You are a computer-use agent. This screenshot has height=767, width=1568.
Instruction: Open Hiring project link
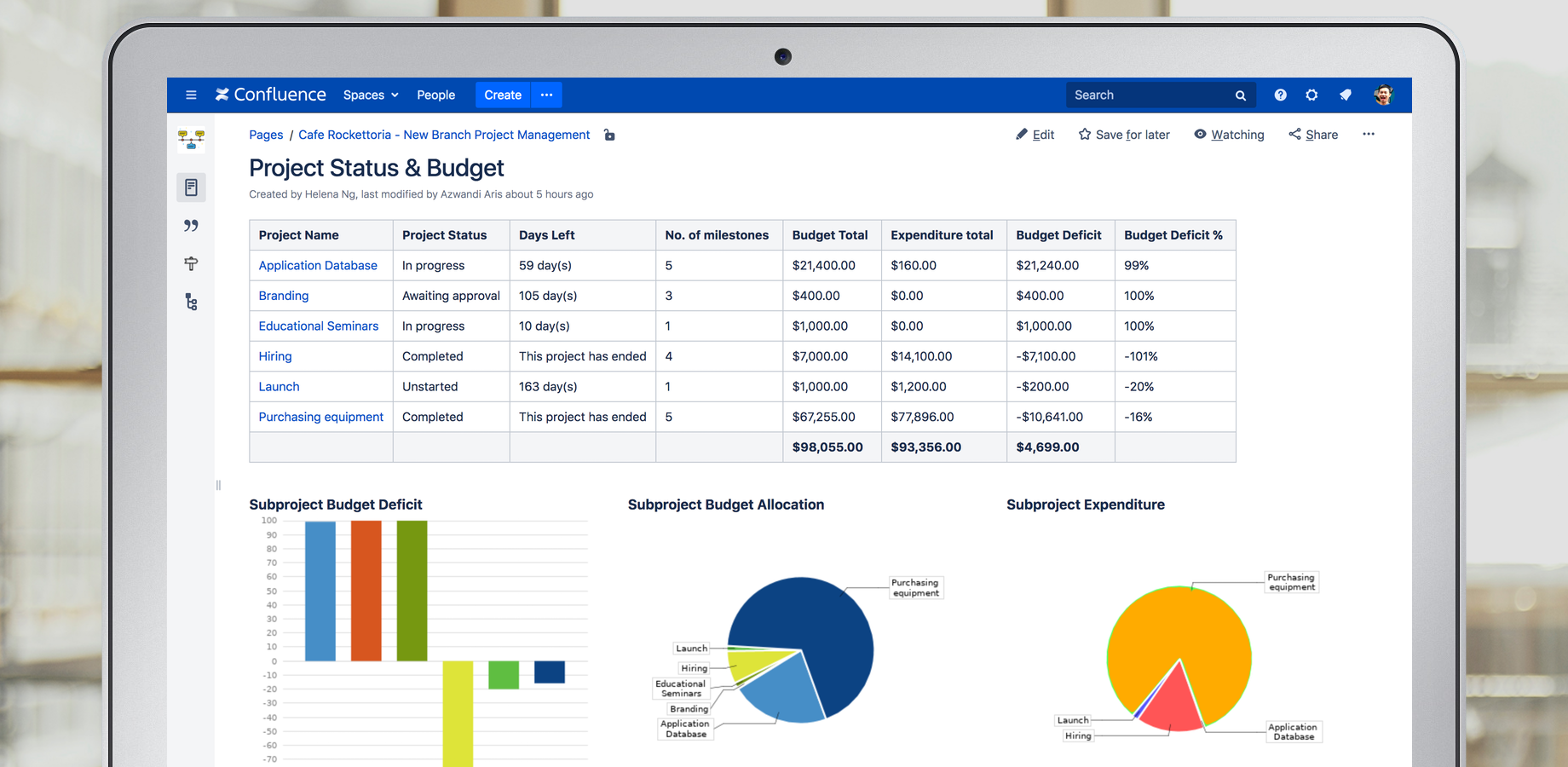coord(275,356)
